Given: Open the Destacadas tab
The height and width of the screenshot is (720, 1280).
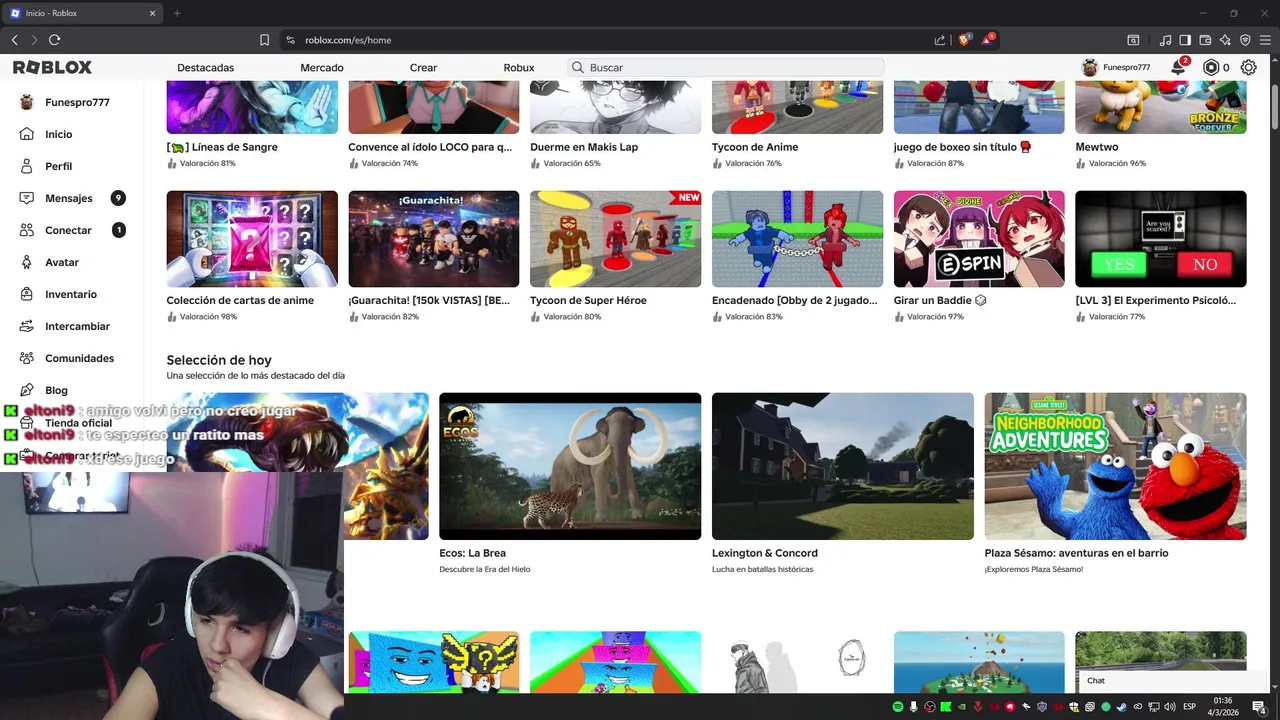Looking at the screenshot, I should [x=206, y=68].
